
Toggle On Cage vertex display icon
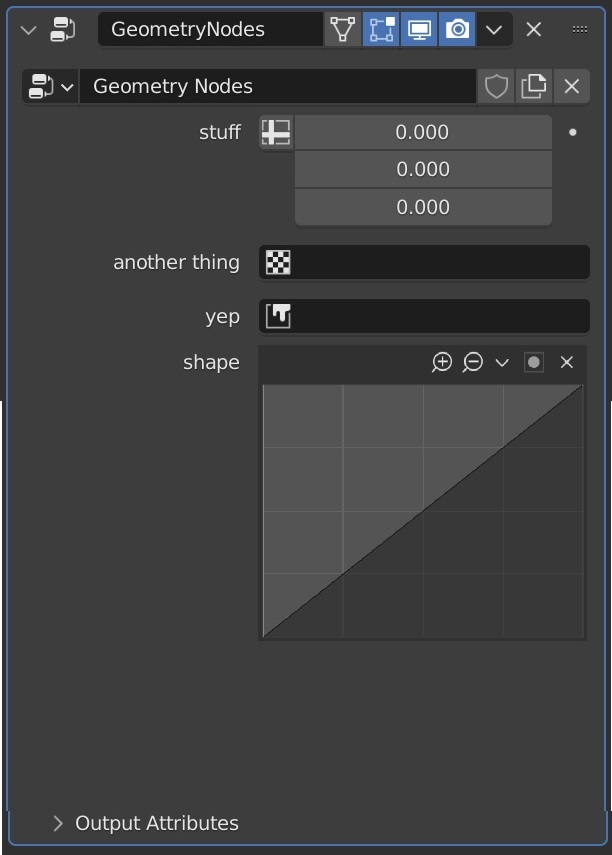pyautogui.click(x=343, y=29)
